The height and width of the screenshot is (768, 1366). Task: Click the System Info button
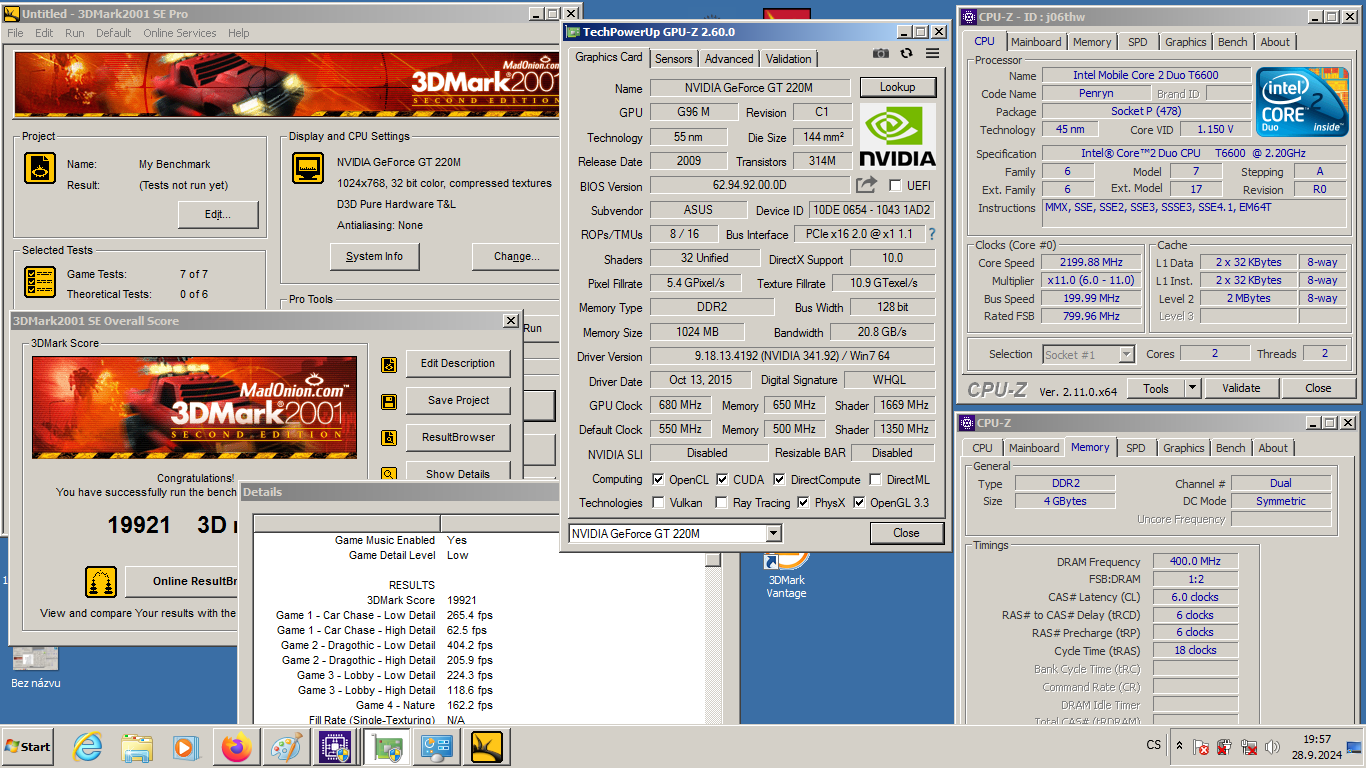375,257
